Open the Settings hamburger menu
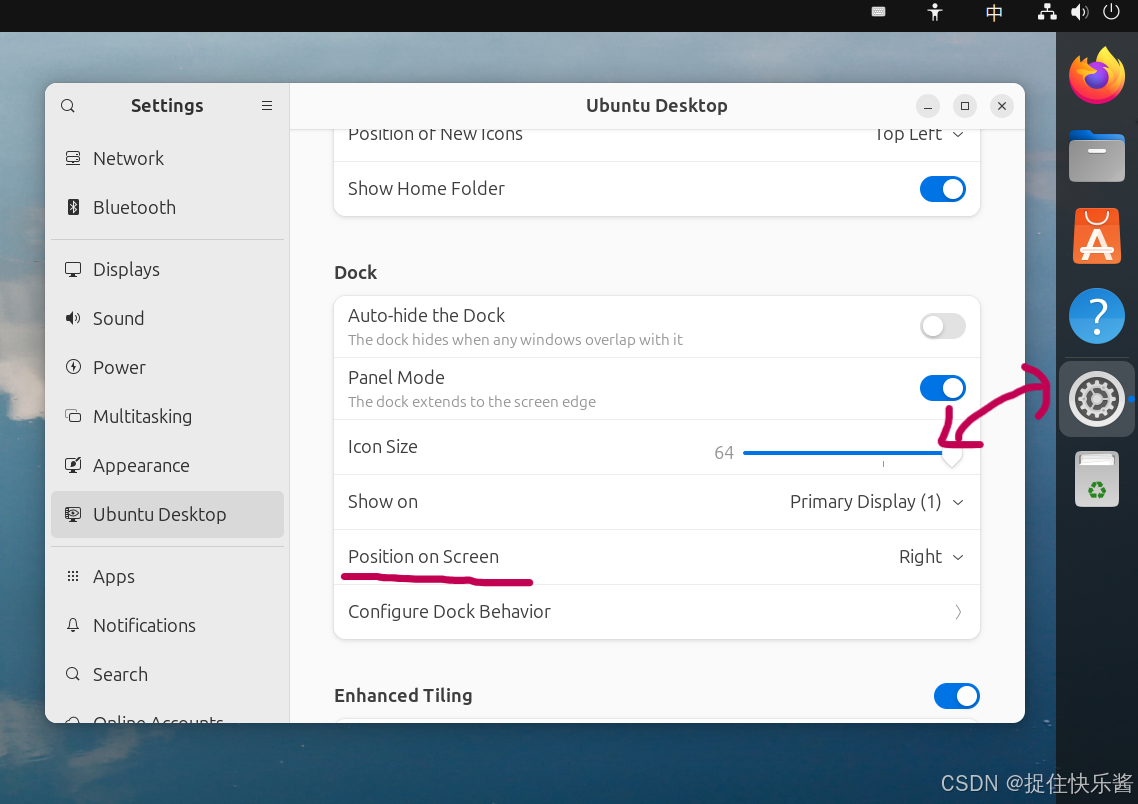The height and width of the screenshot is (804, 1138). pos(267,106)
